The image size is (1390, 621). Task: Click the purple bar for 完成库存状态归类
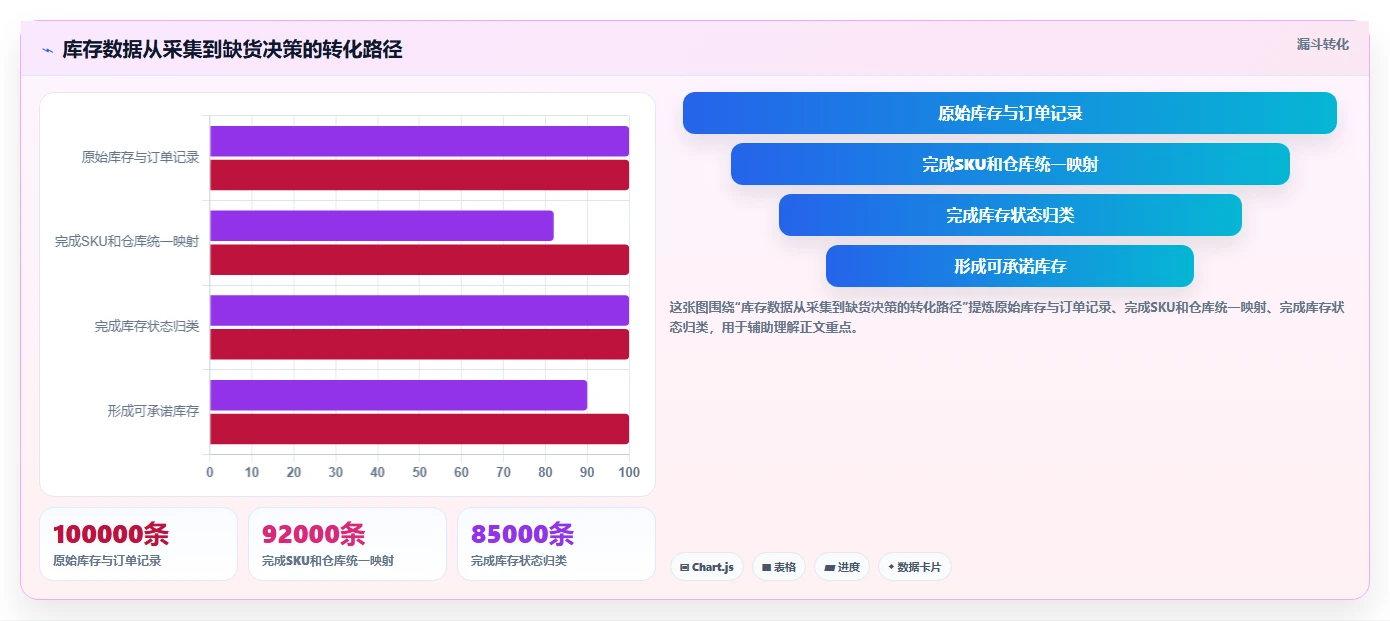[419, 310]
